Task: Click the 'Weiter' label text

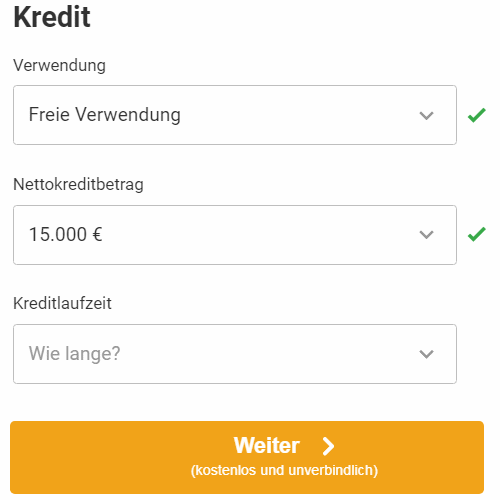Action: pos(267,446)
